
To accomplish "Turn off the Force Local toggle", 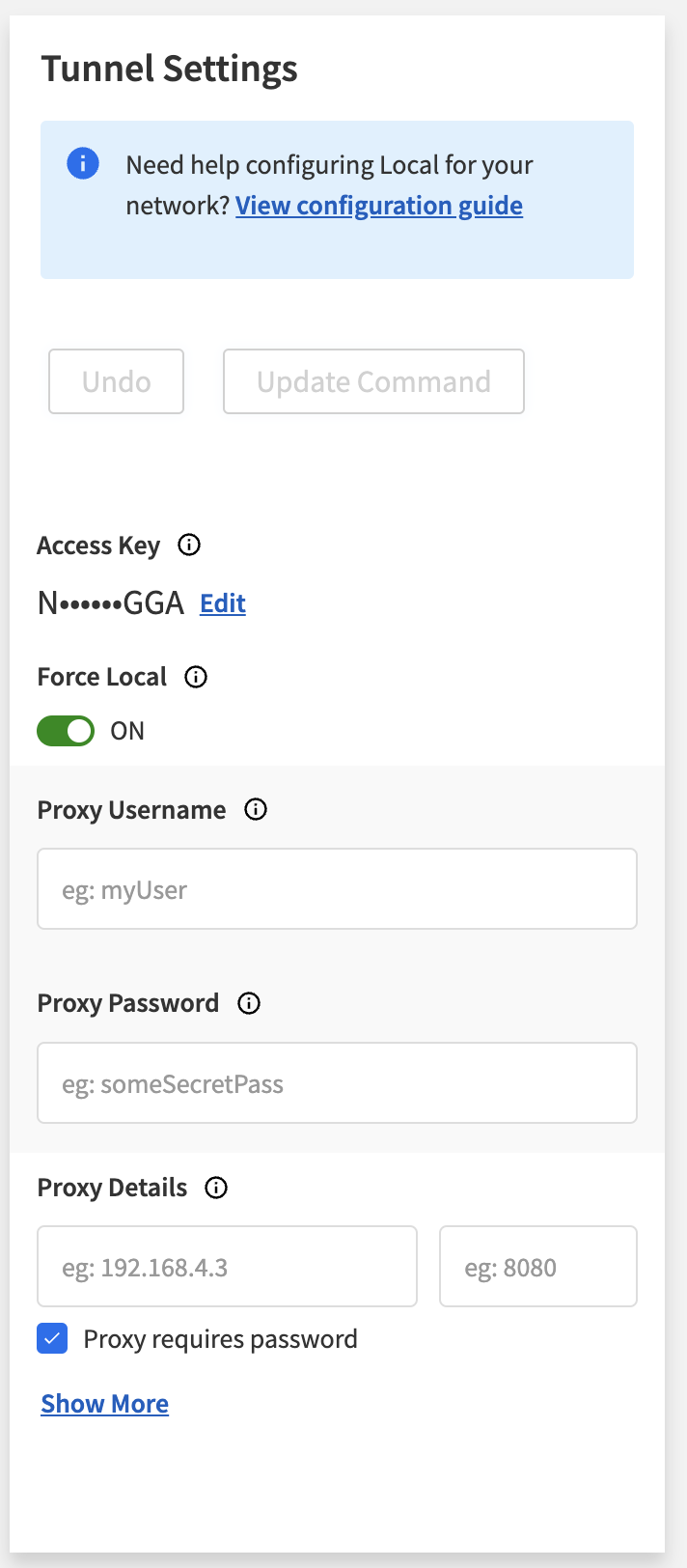I will pyautogui.click(x=65, y=731).
